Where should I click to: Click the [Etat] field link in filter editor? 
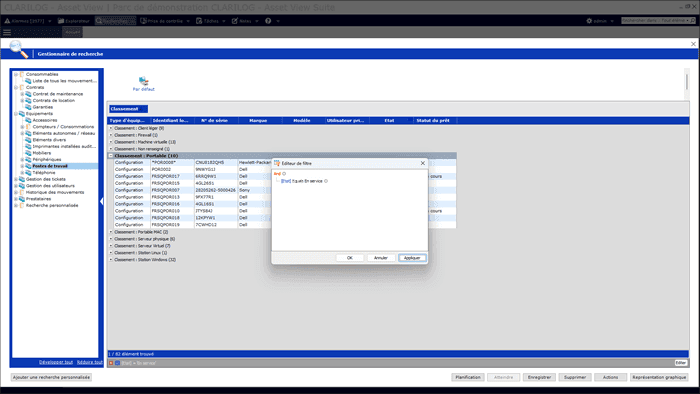286,181
